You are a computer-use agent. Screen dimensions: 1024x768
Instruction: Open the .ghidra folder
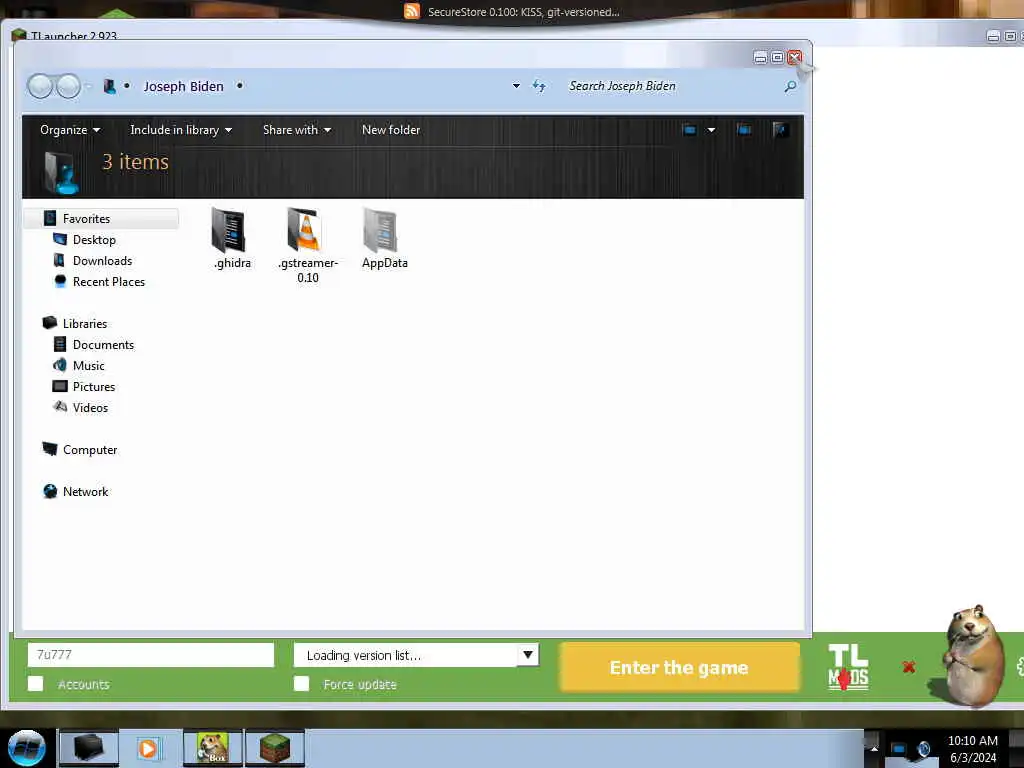[x=231, y=238]
